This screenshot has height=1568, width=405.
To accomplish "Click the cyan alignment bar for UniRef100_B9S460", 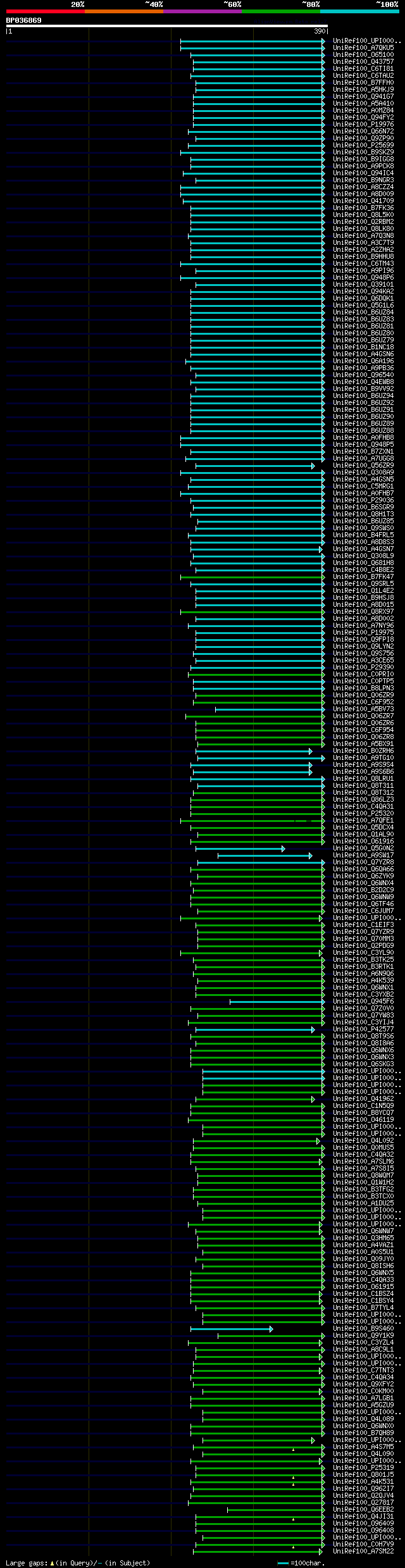I will [x=232, y=1329].
